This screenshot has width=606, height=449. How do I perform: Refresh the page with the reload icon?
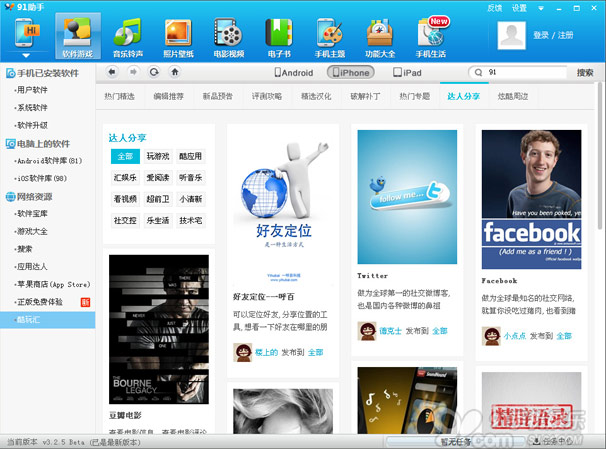click(153, 72)
